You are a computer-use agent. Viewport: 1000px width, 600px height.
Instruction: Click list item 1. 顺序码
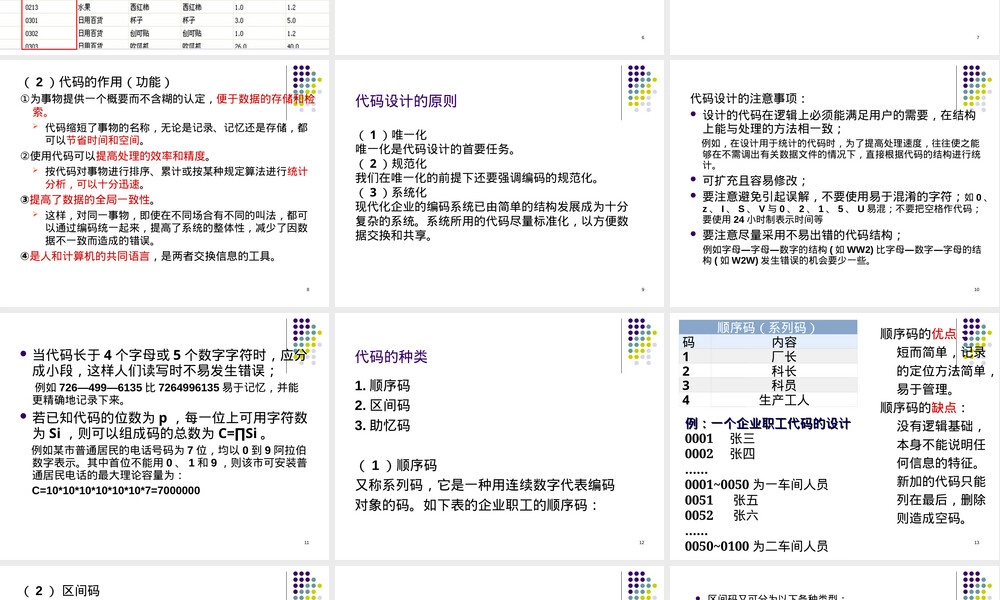[x=382, y=386]
